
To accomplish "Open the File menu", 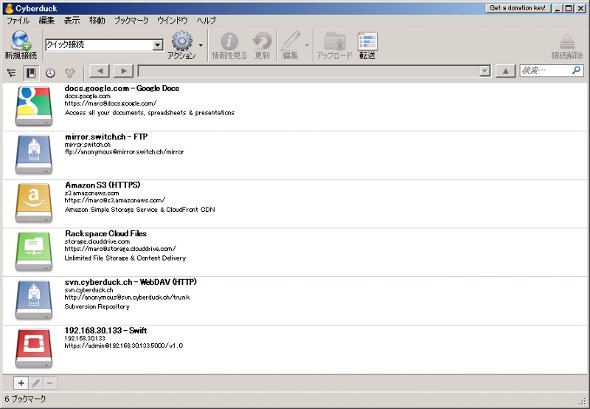I will pos(18,21).
